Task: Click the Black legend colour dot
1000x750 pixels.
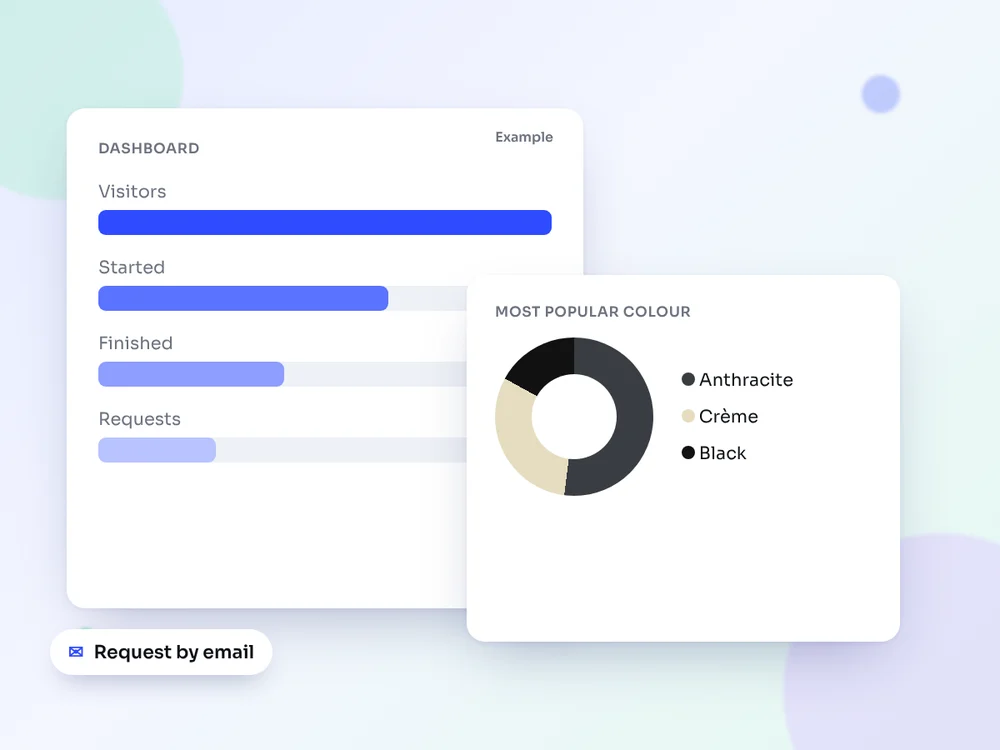Action: [x=688, y=453]
